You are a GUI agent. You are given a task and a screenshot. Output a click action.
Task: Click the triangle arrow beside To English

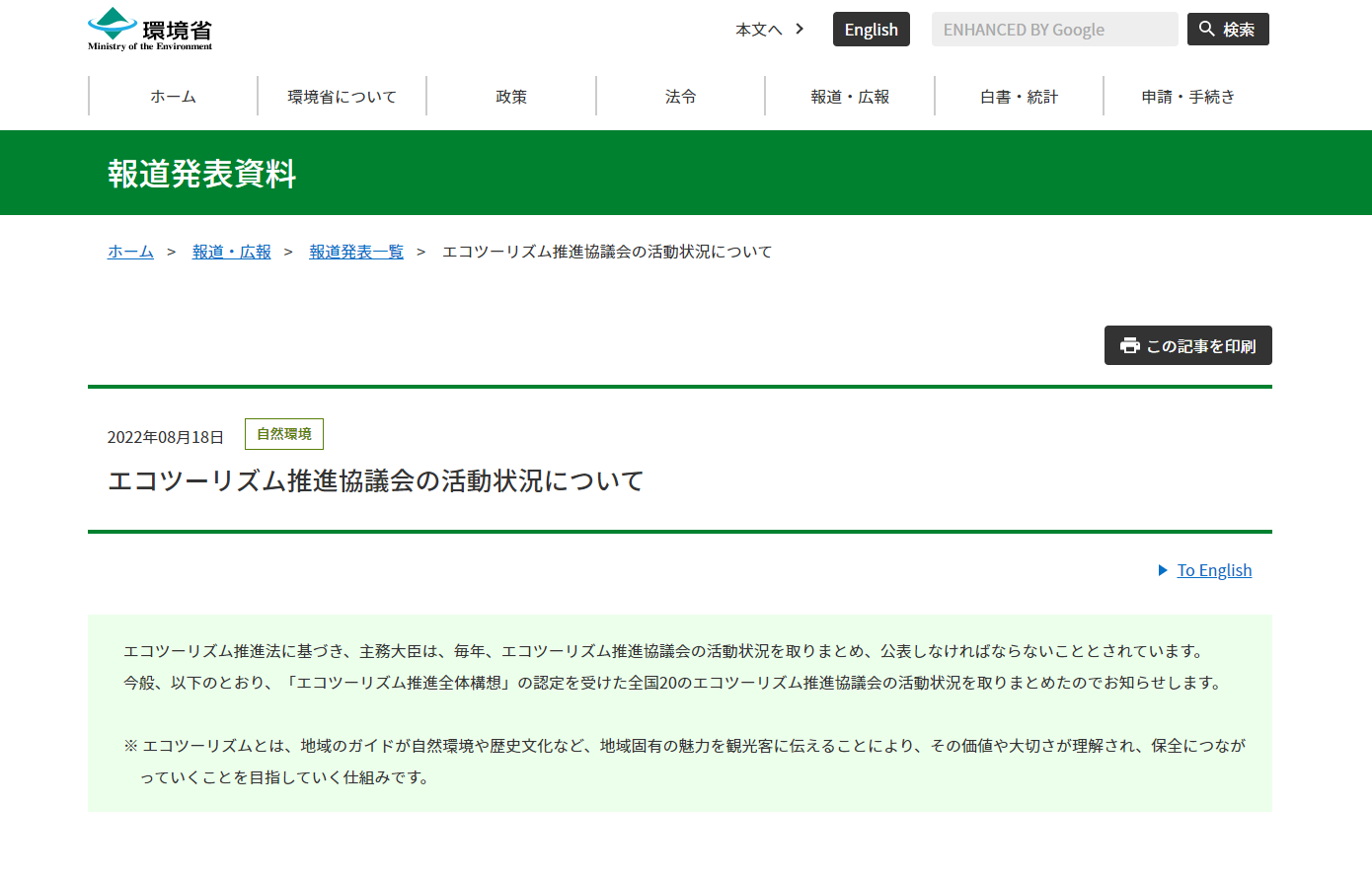point(1163,570)
